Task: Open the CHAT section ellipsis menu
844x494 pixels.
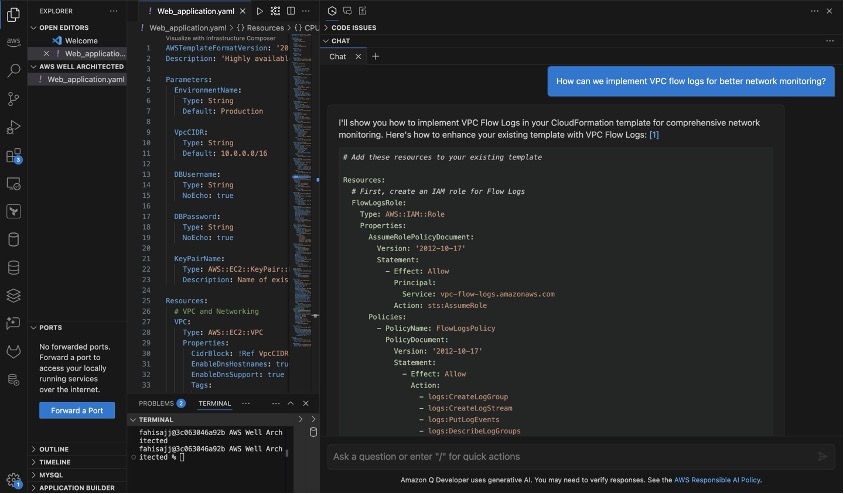Action: pos(829,41)
